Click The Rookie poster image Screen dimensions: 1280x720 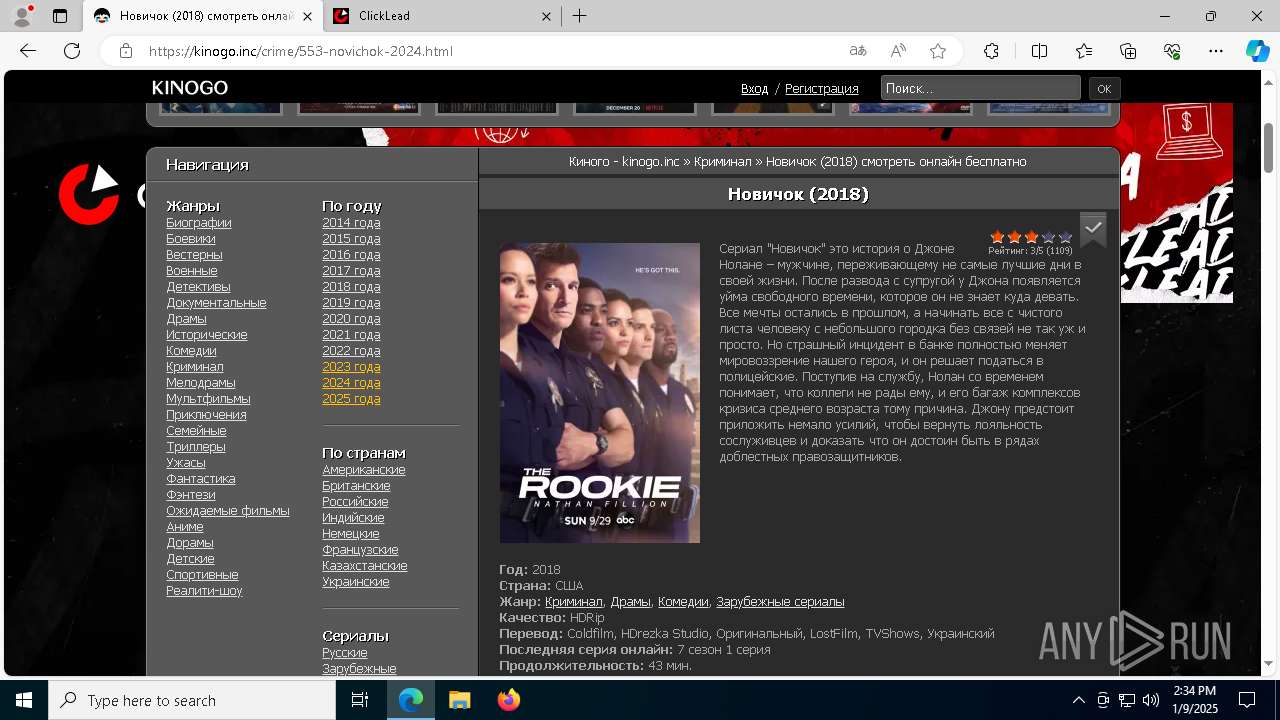600,393
